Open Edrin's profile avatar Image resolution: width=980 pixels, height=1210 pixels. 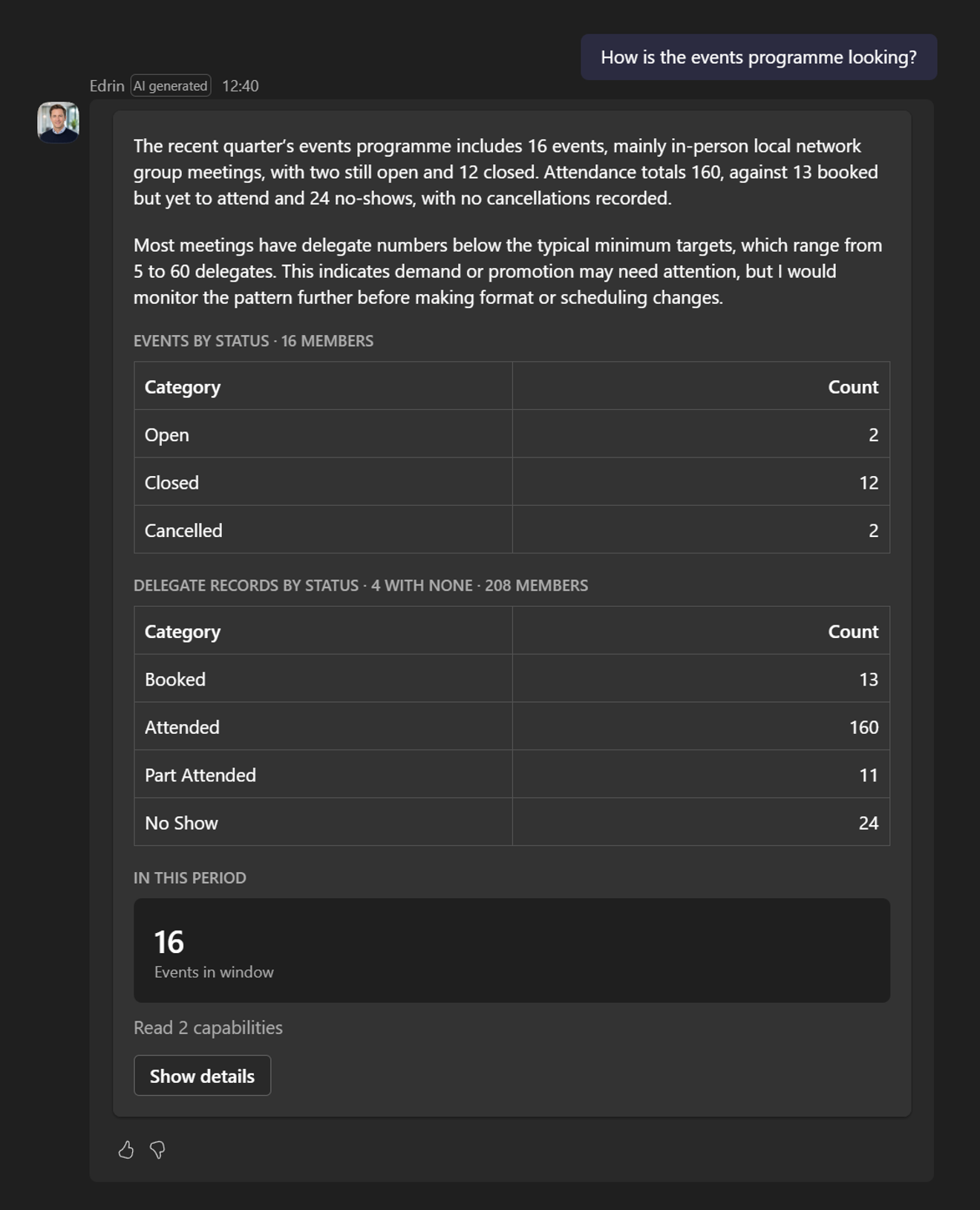coord(58,122)
